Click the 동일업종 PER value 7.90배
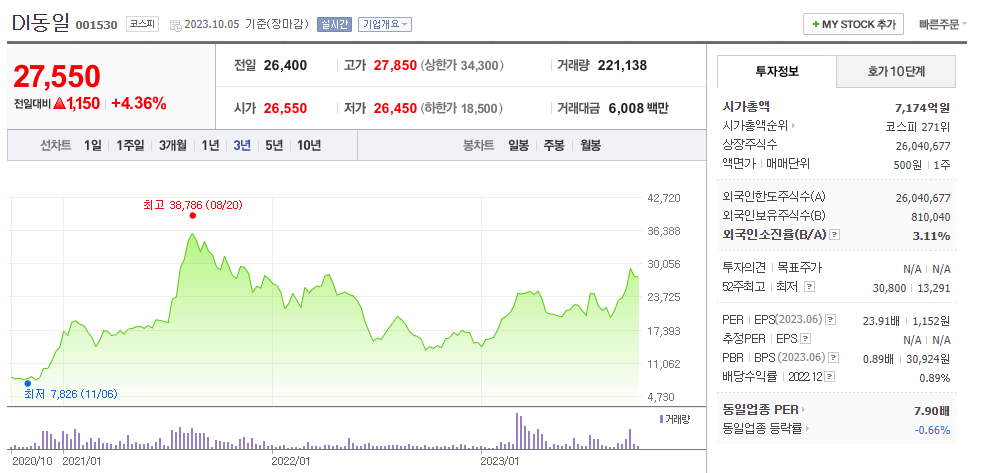 tap(932, 411)
